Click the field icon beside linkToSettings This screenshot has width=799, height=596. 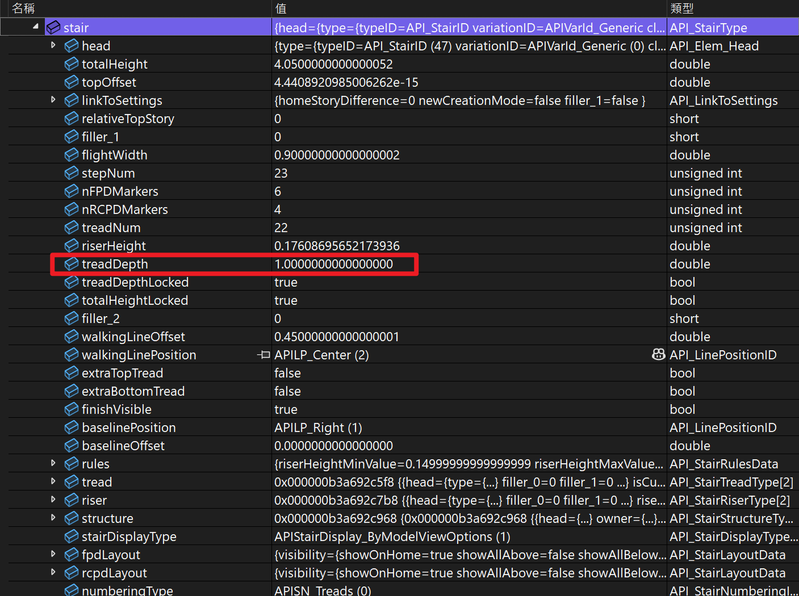pos(71,100)
